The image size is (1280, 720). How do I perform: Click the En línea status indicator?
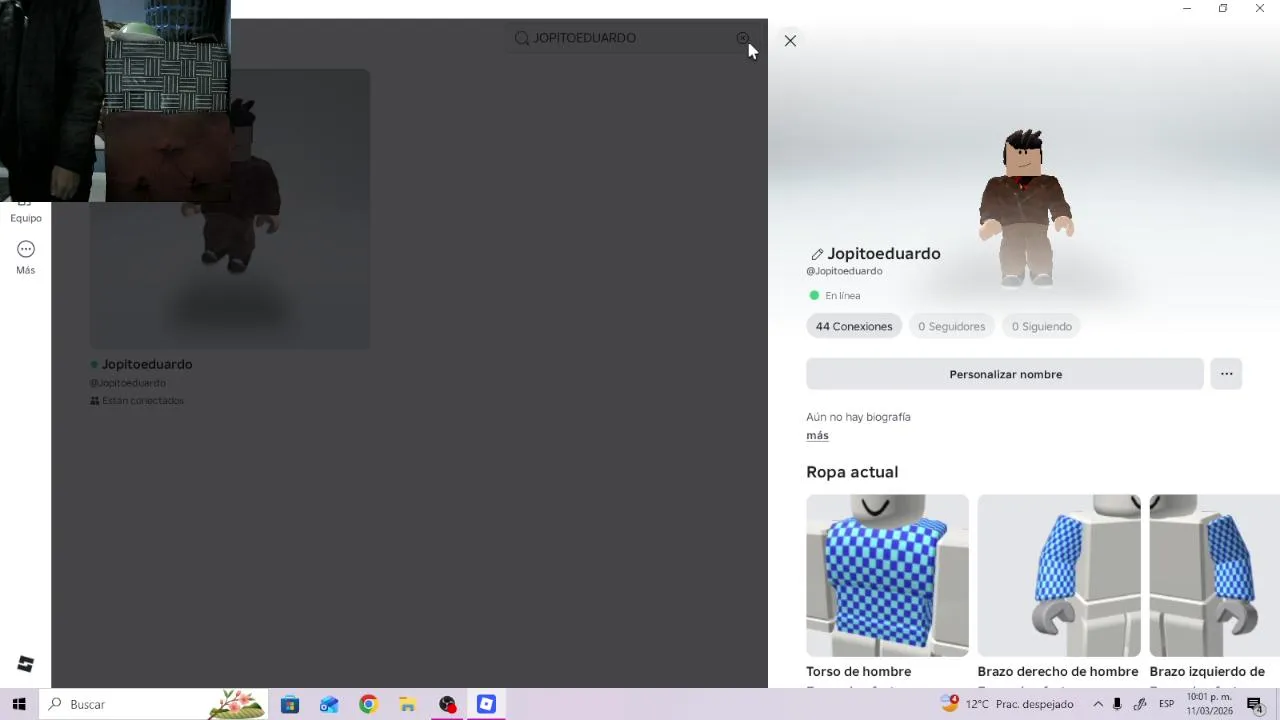(x=834, y=296)
